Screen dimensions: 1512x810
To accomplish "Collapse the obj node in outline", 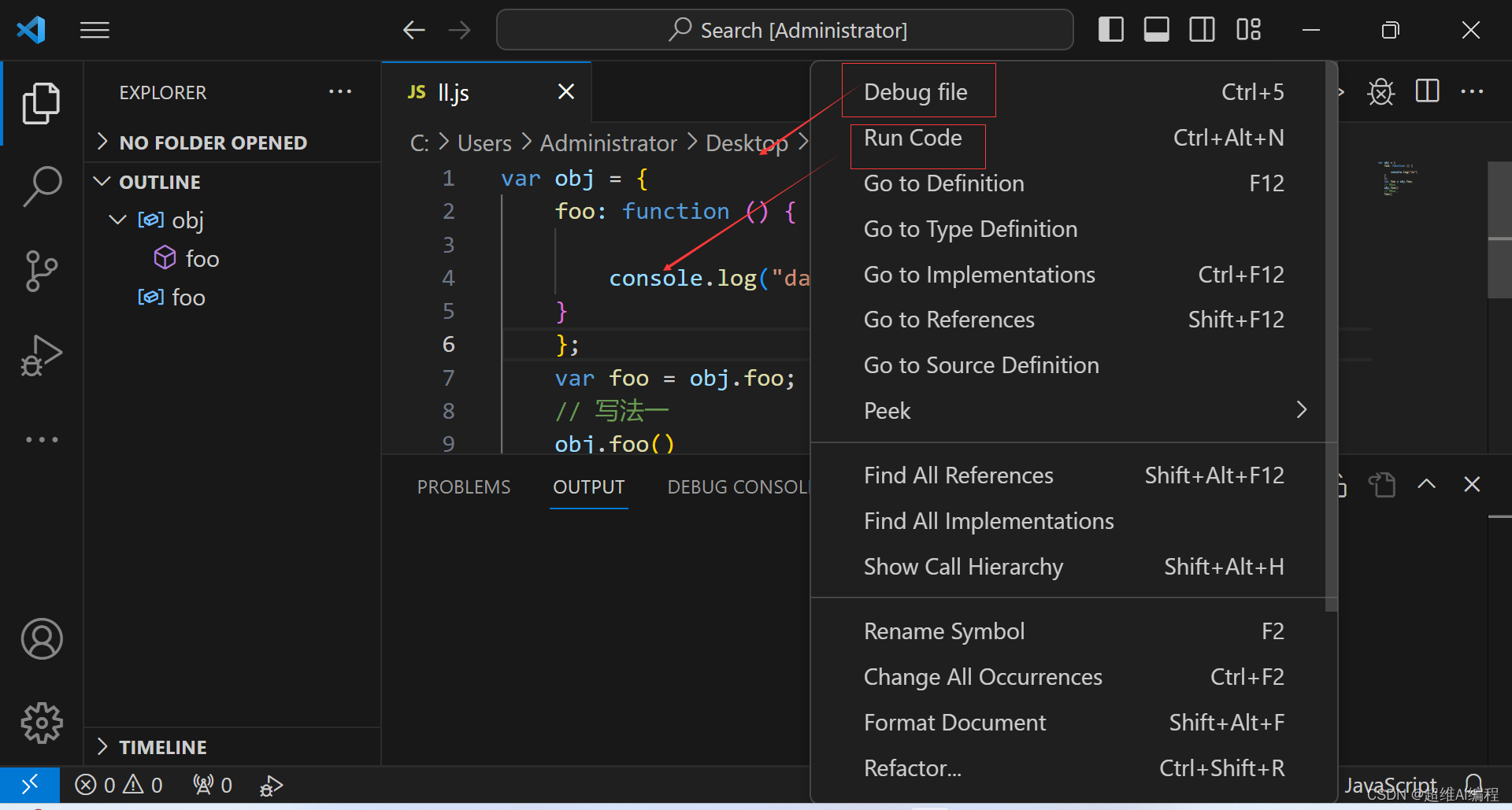I will (x=117, y=220).
